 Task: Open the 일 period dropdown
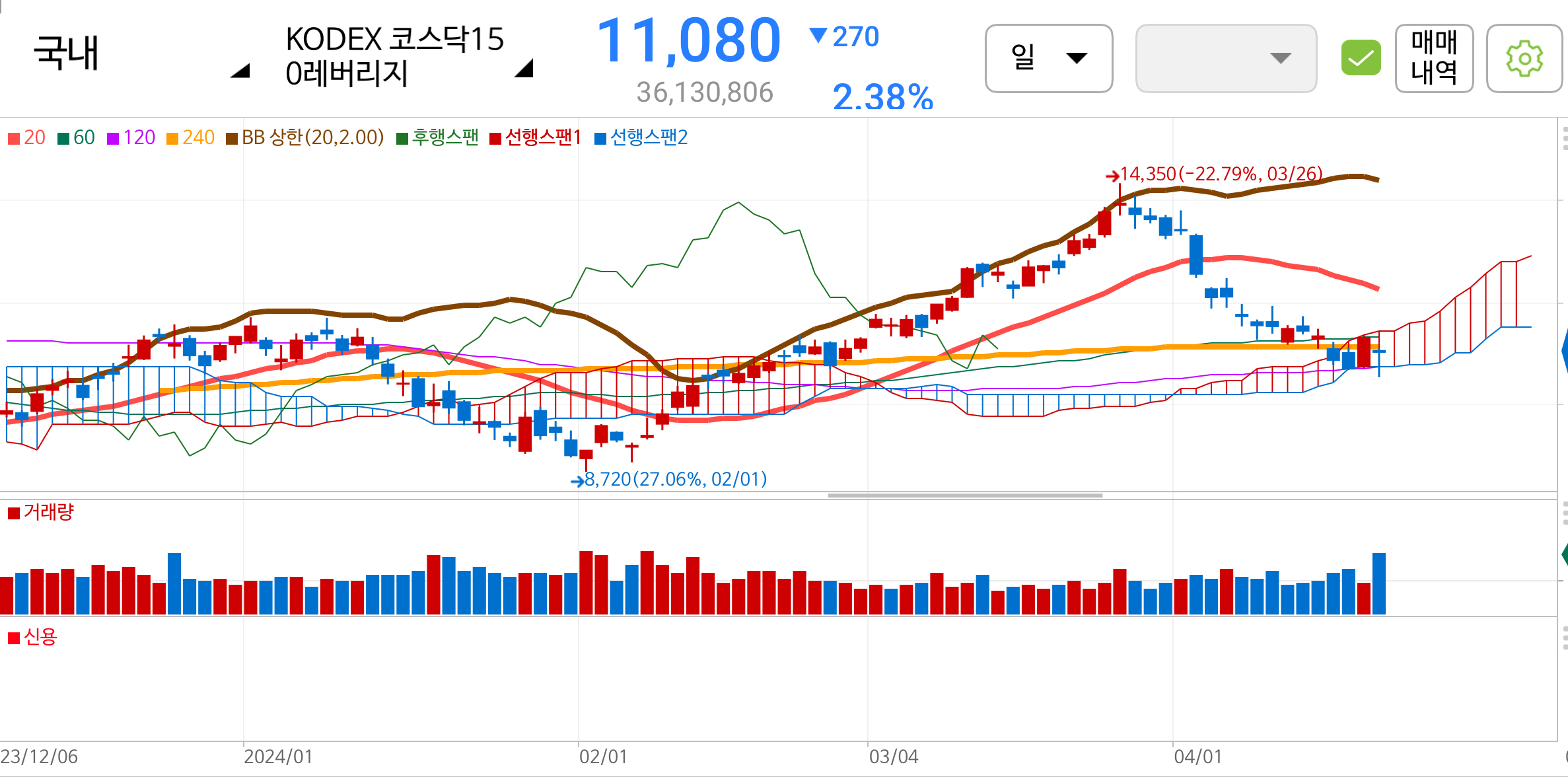(1049, 59)
